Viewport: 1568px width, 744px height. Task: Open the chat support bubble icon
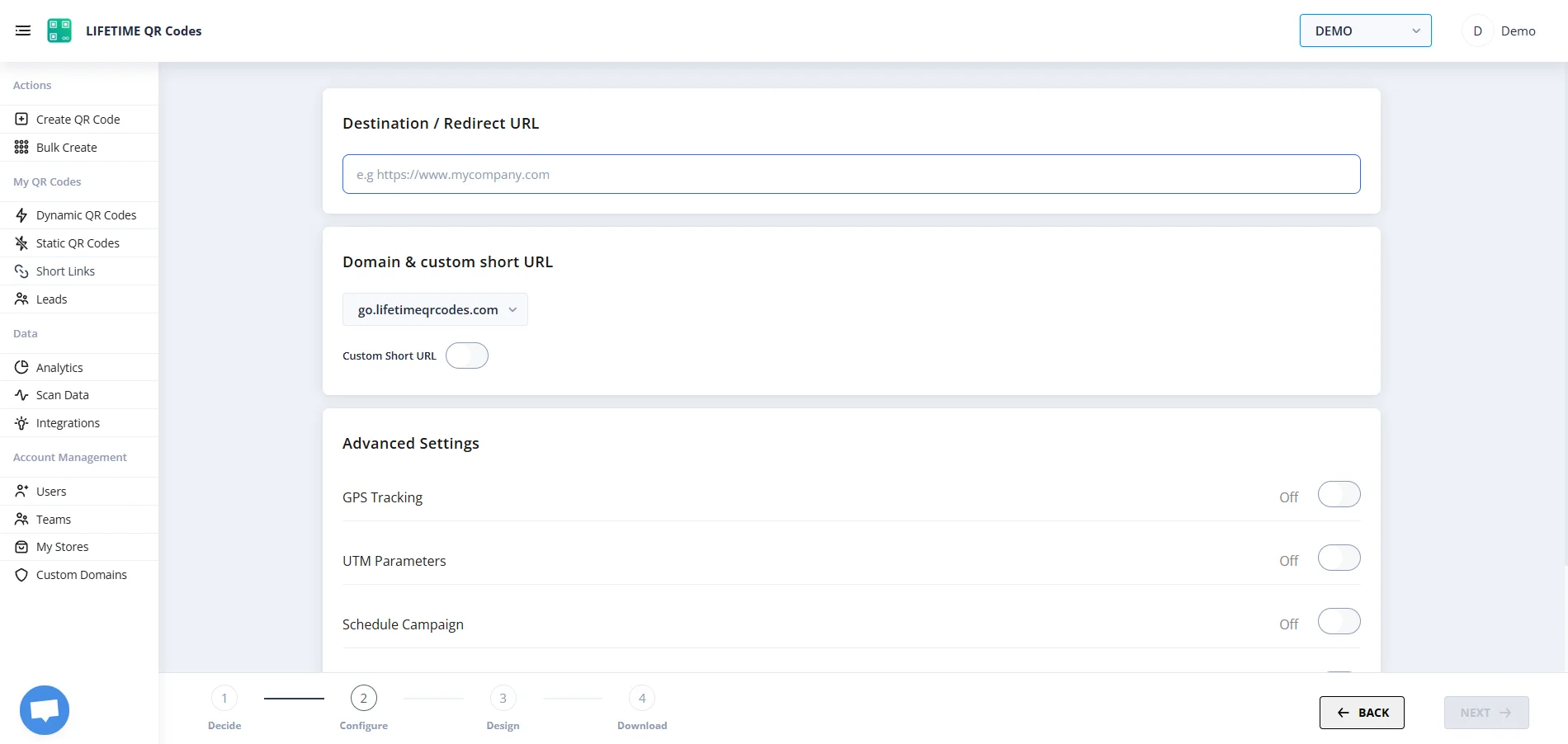coord(45,710)
